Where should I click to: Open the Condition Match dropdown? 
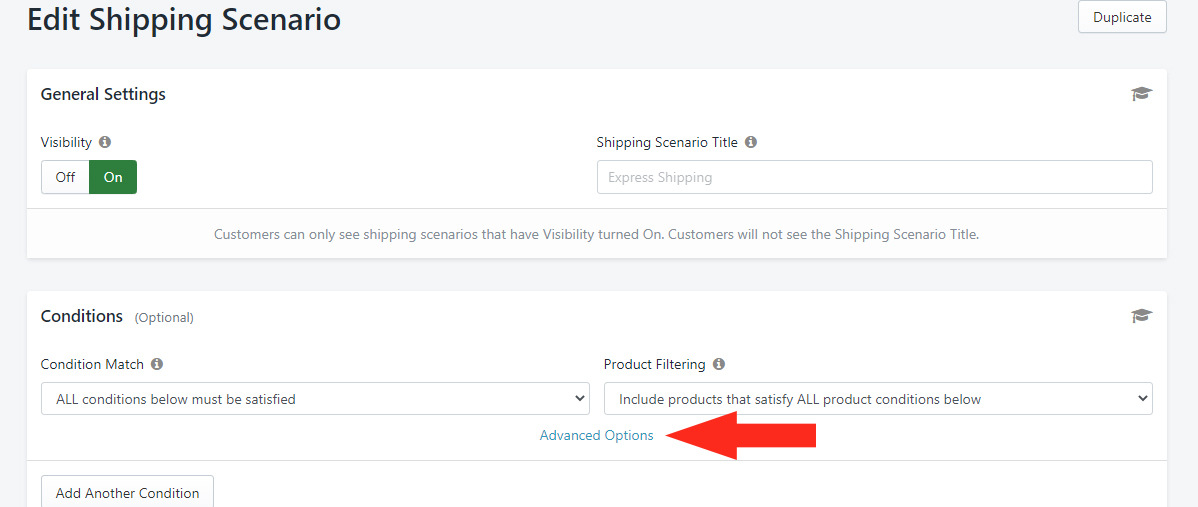(x=315, y=399)
